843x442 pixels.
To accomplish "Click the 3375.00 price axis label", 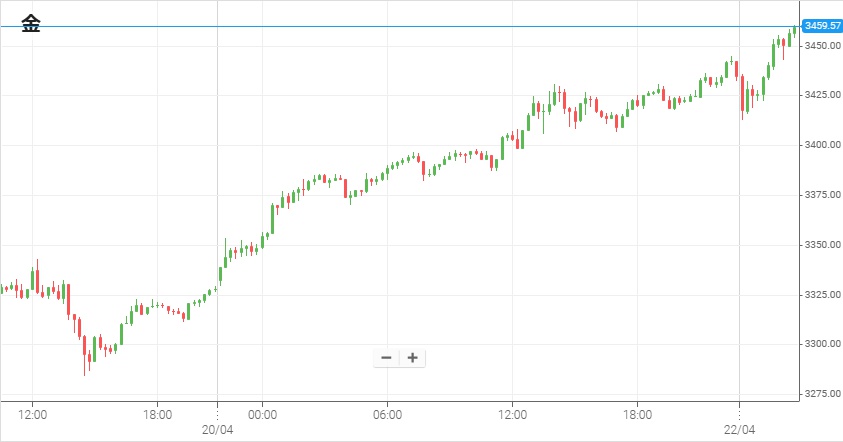I will (823, 195).
